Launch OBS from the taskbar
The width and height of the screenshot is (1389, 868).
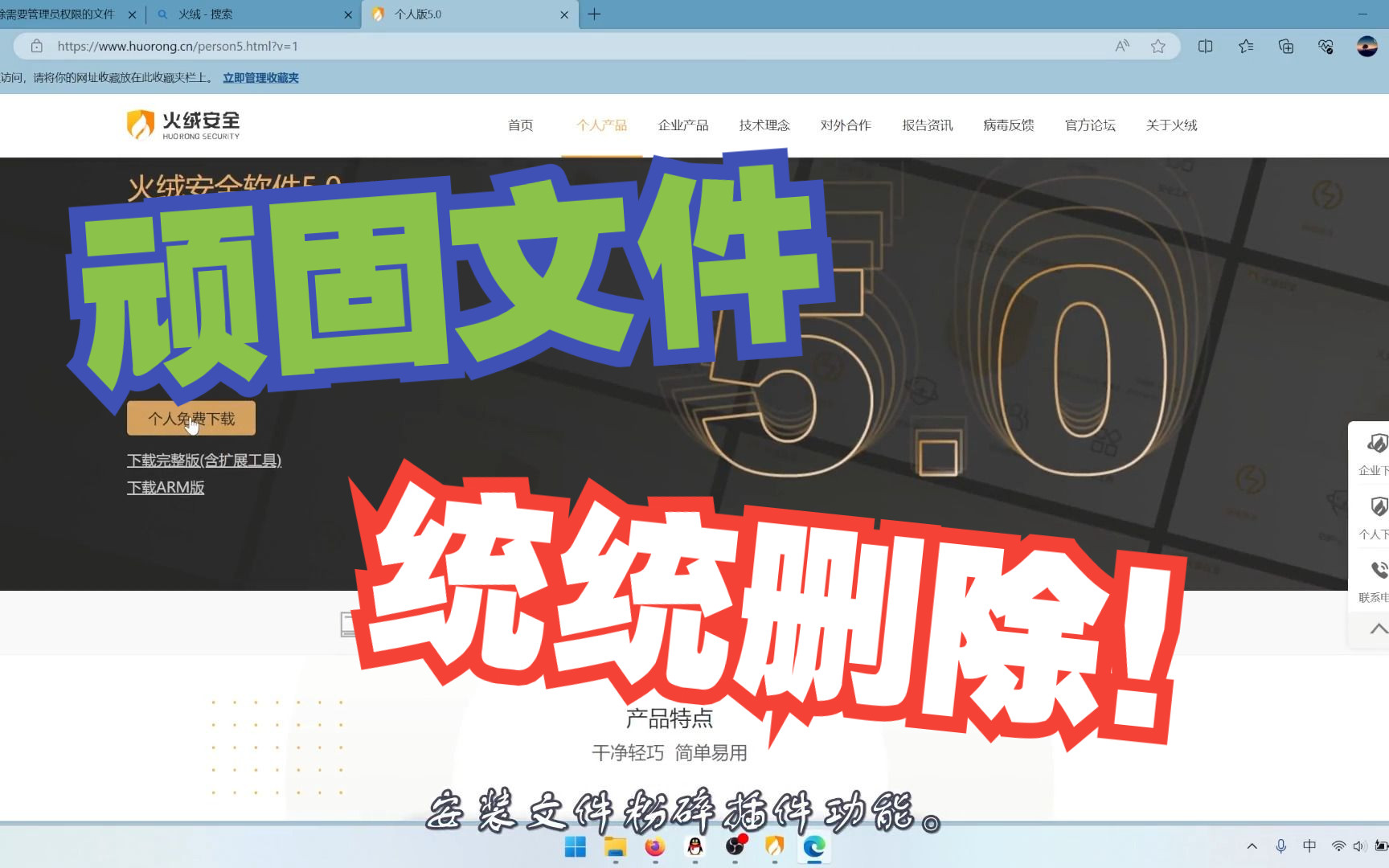click(x=736, y=847)
